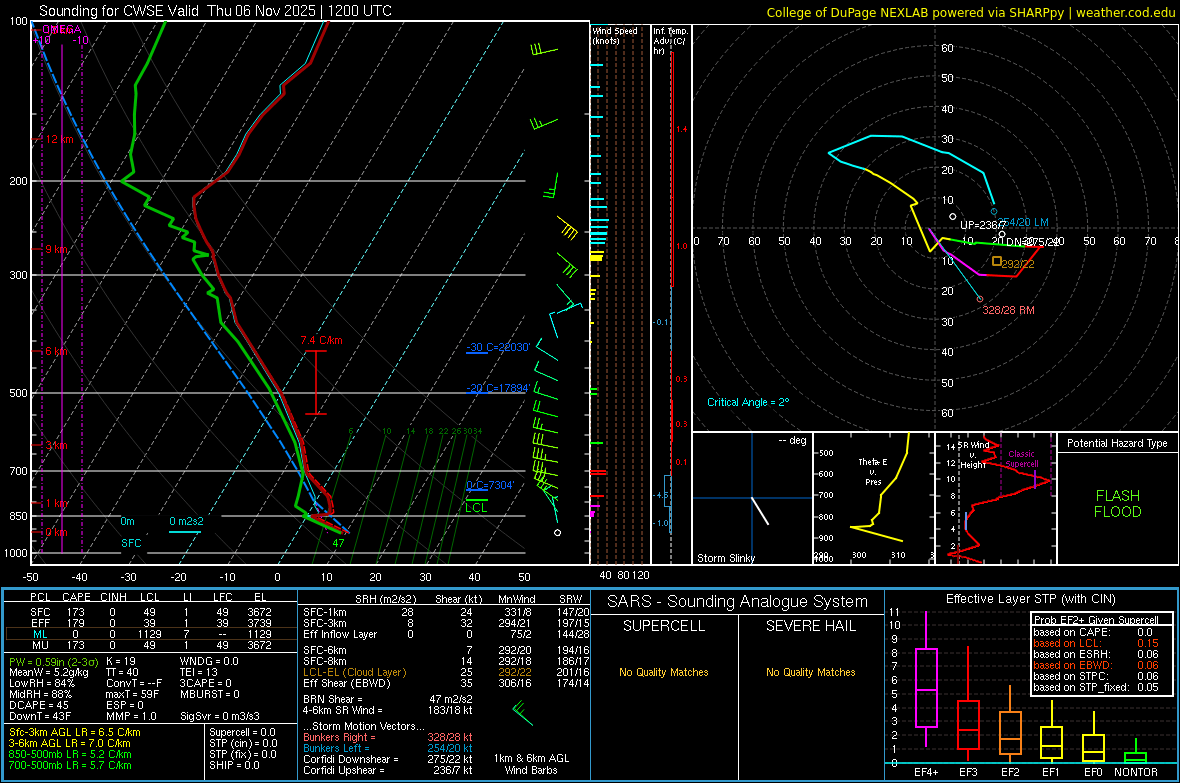
Task: Click the Critical Angle = 2° text
Action: click(748, 402)
